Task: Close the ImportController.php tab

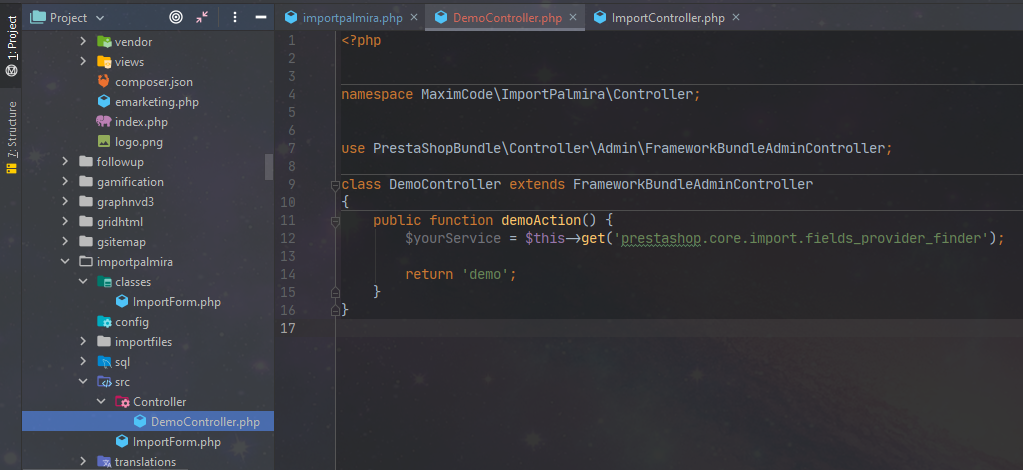Action: [x=737, y=18]
